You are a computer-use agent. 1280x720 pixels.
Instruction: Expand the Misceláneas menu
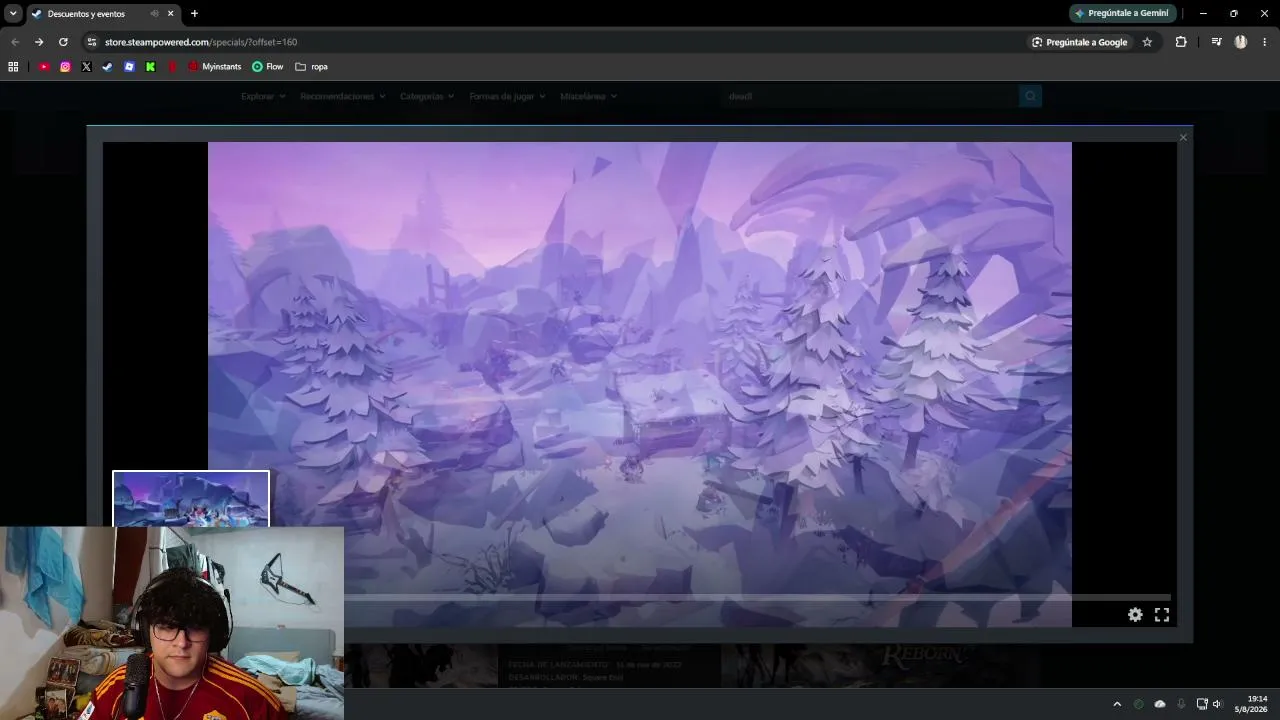(x=588, y=96)
